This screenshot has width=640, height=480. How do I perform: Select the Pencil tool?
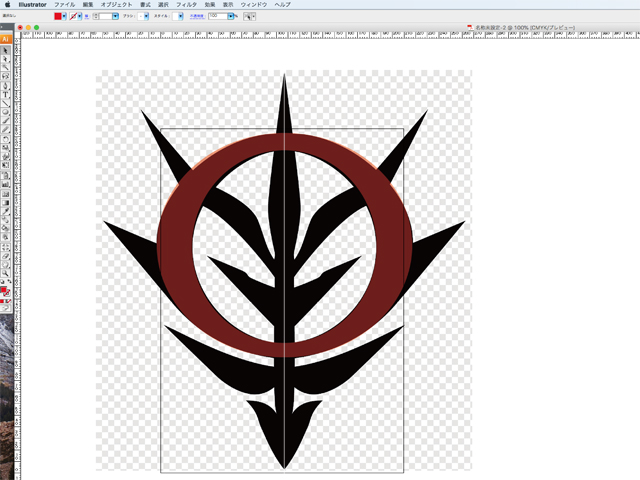click(x=6, y=129)
